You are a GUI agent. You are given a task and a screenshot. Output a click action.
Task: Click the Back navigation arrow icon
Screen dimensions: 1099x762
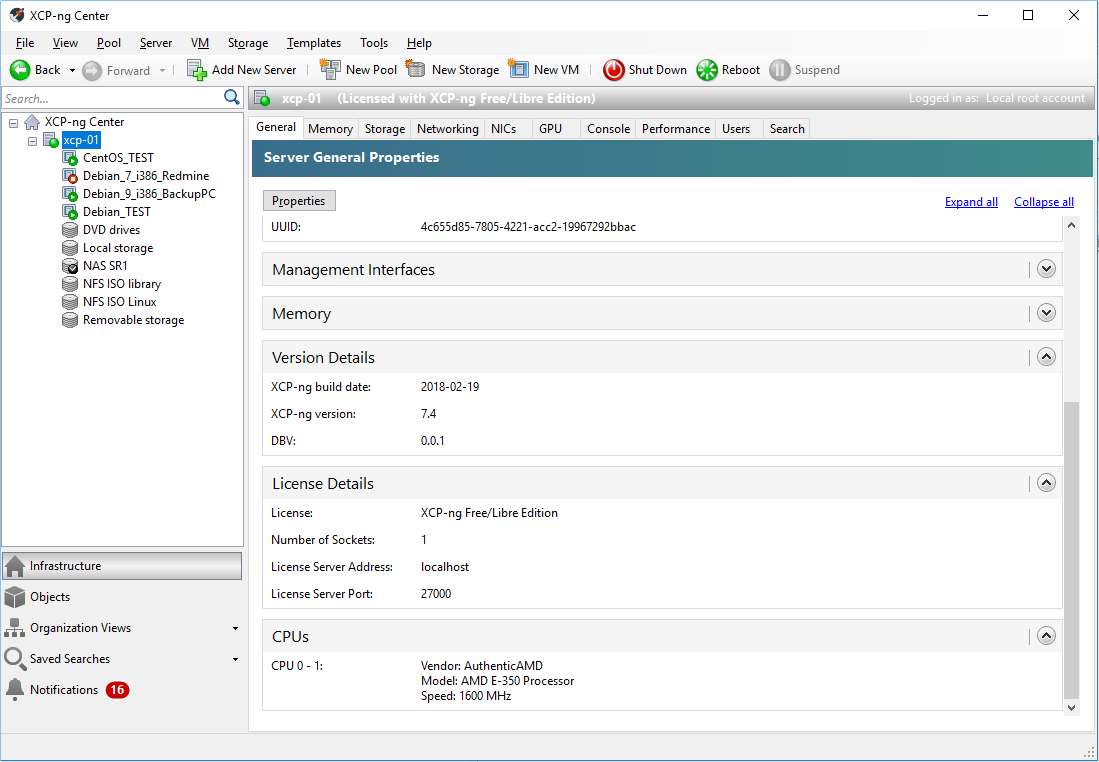[20, 69]
